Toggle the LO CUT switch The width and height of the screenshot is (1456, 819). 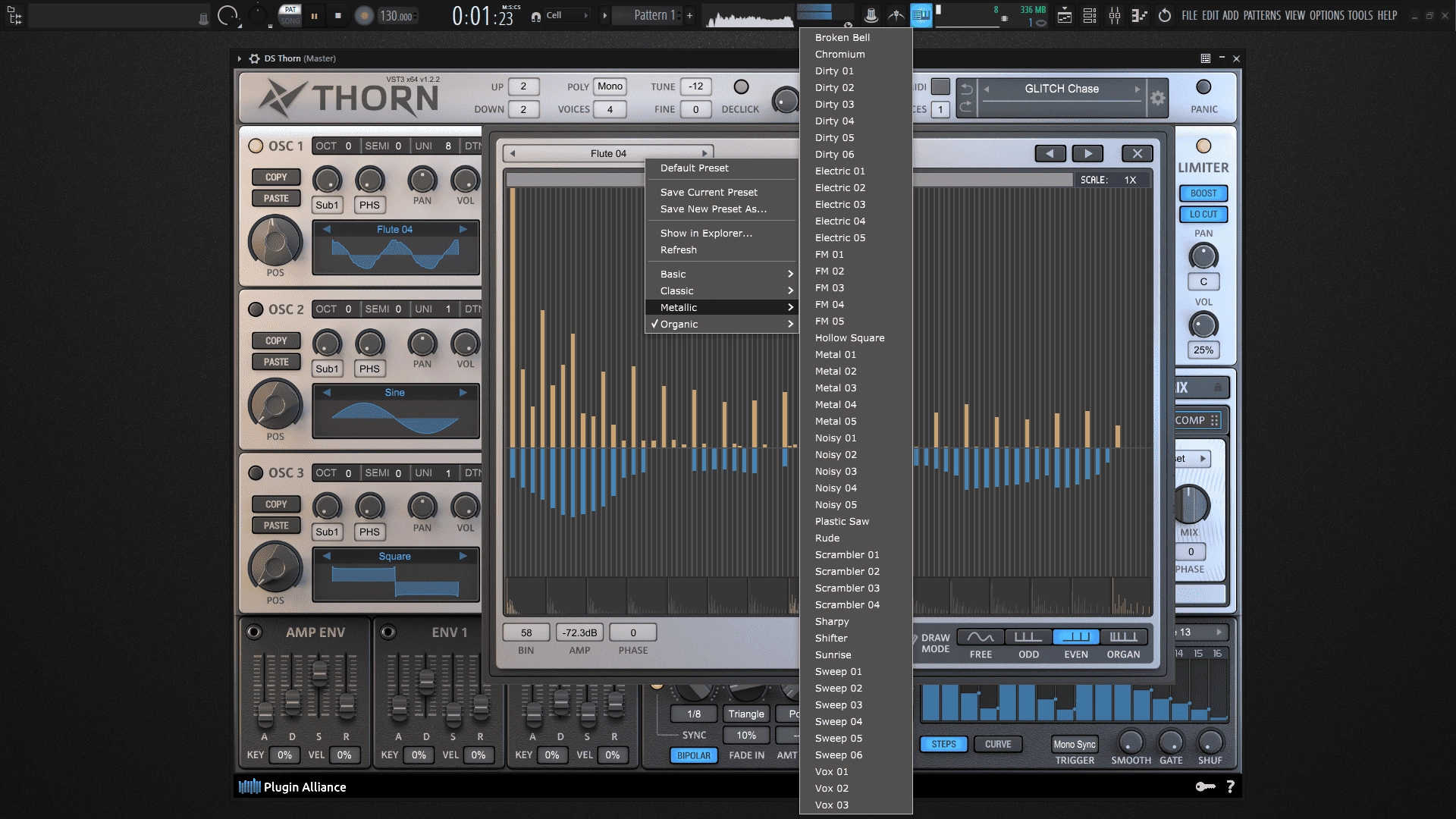[1203, 215]
